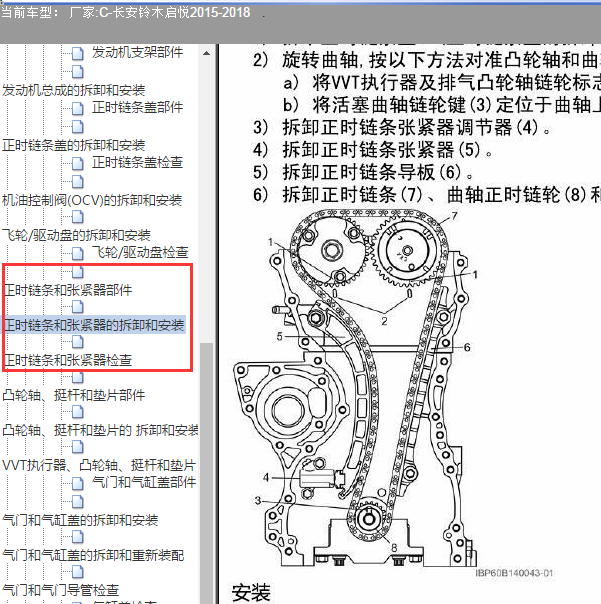
Task: Click the page icon above 气门和气缸盖的拆卸和重新装配
Action: [77, 536]
